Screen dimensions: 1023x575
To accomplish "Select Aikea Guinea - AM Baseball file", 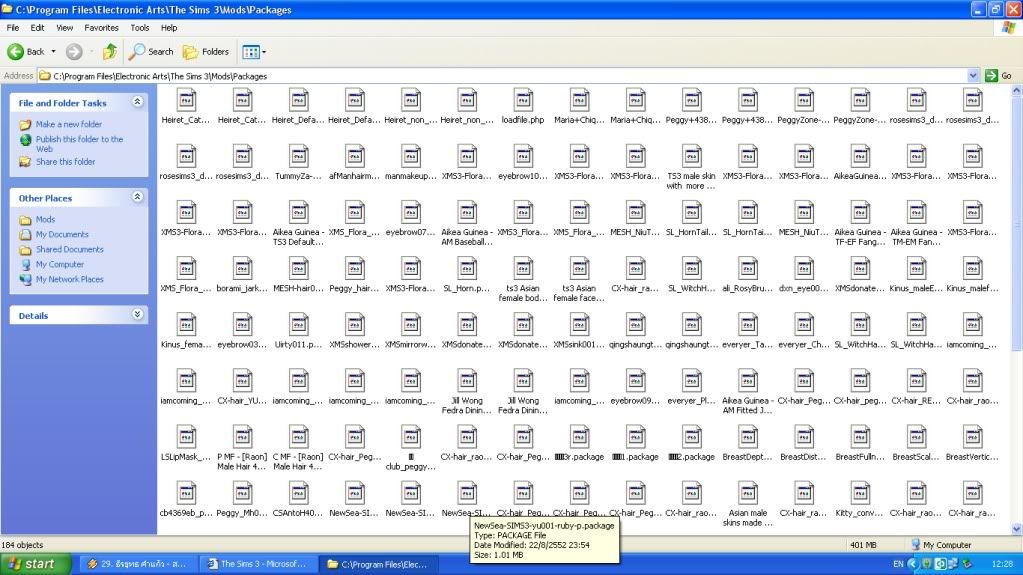I will click(x=467, y=213).
